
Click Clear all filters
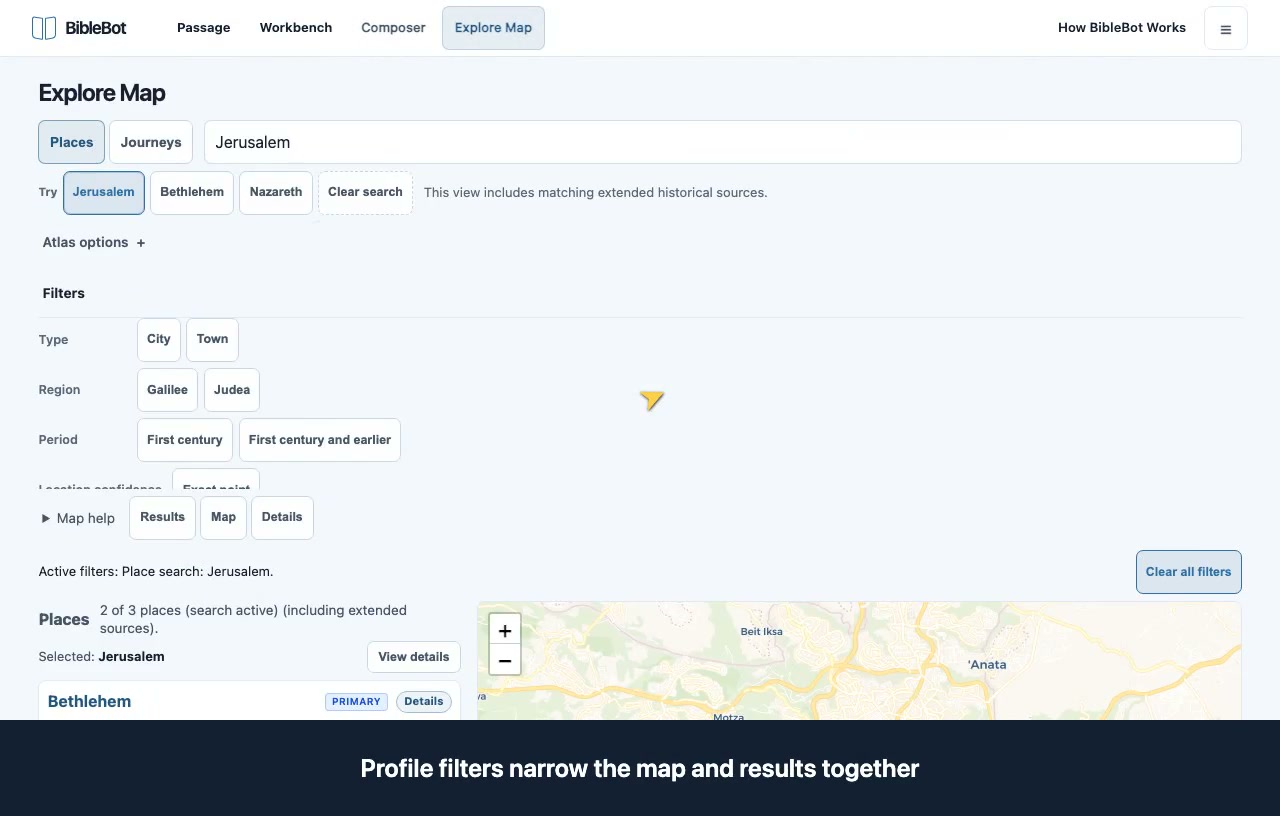pyautogui.click(x=1189, y=572)
